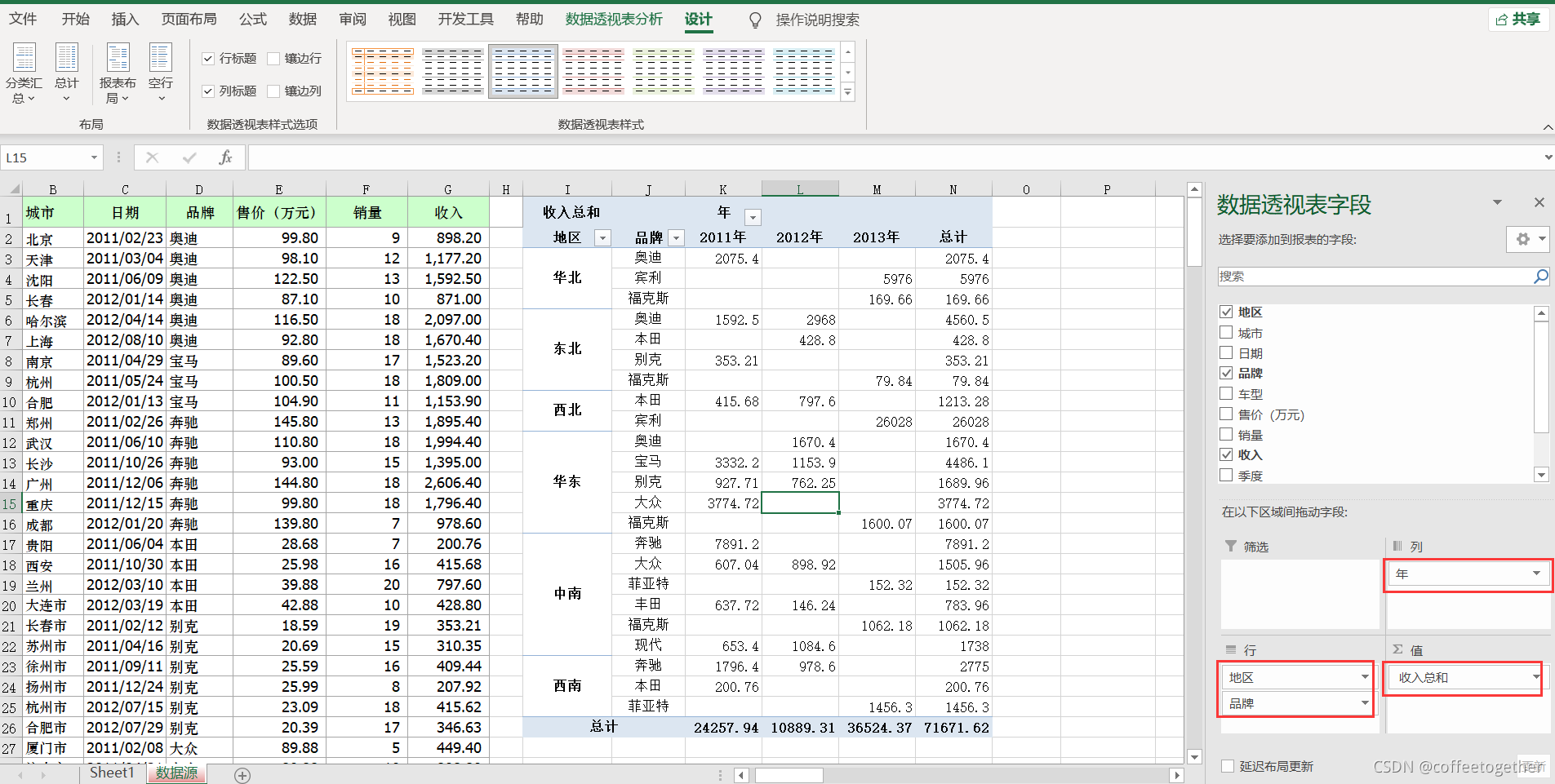Open the 年 field dropdown in columns area
Image resolution: width=1555 pixels, height=784 pixels.
point(1536,574)
